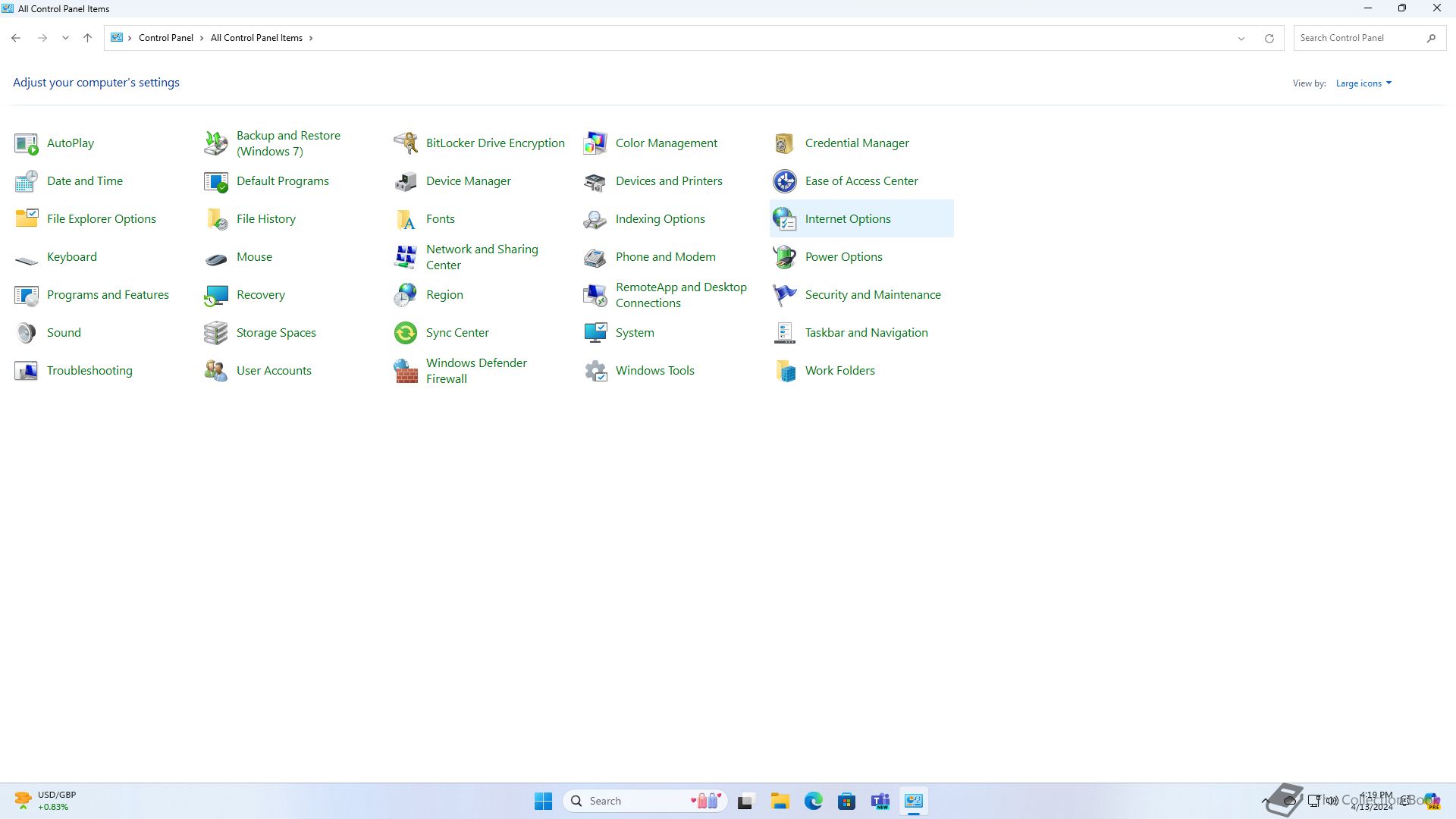Open BitLocker Drive Encryption icon
Viewport: 1456px width, 819px height.
coord(406,143)
